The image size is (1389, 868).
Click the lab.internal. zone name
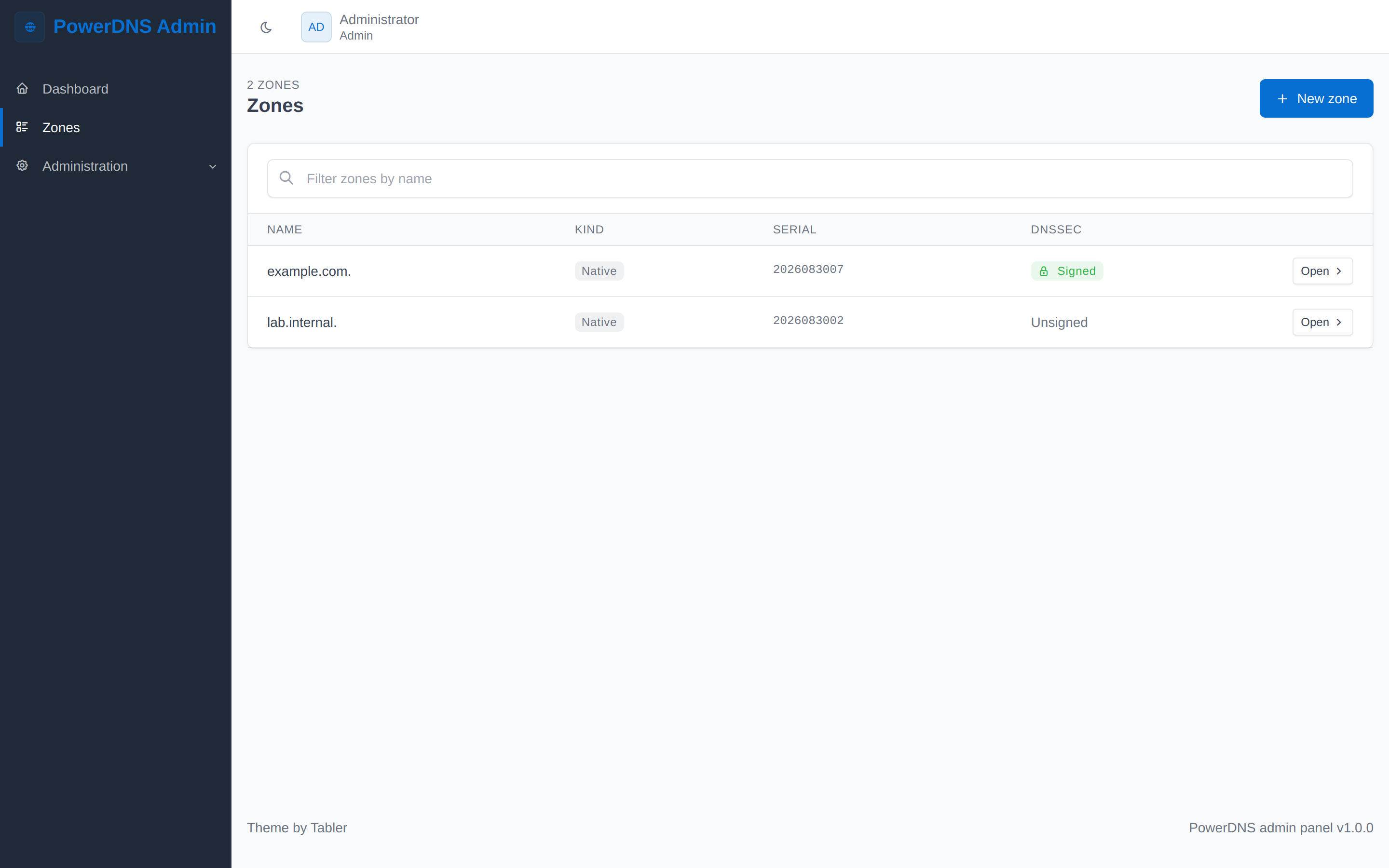point(302,322)
